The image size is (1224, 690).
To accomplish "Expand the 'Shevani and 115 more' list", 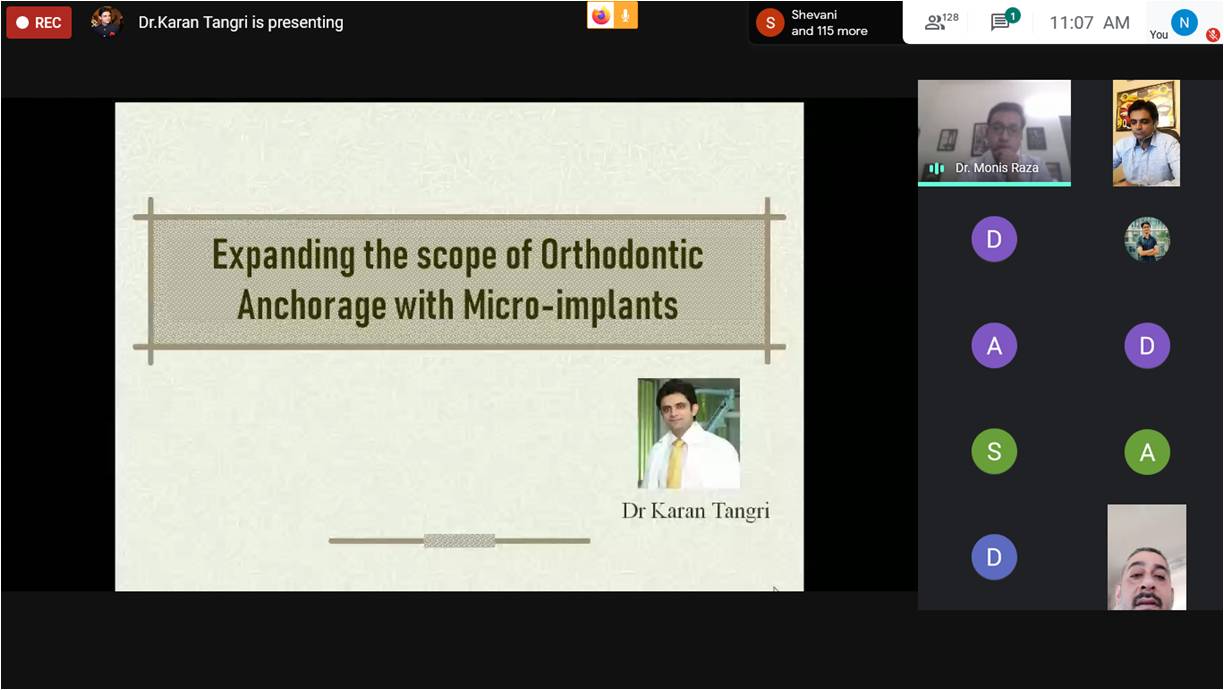I will coord(828,23).
